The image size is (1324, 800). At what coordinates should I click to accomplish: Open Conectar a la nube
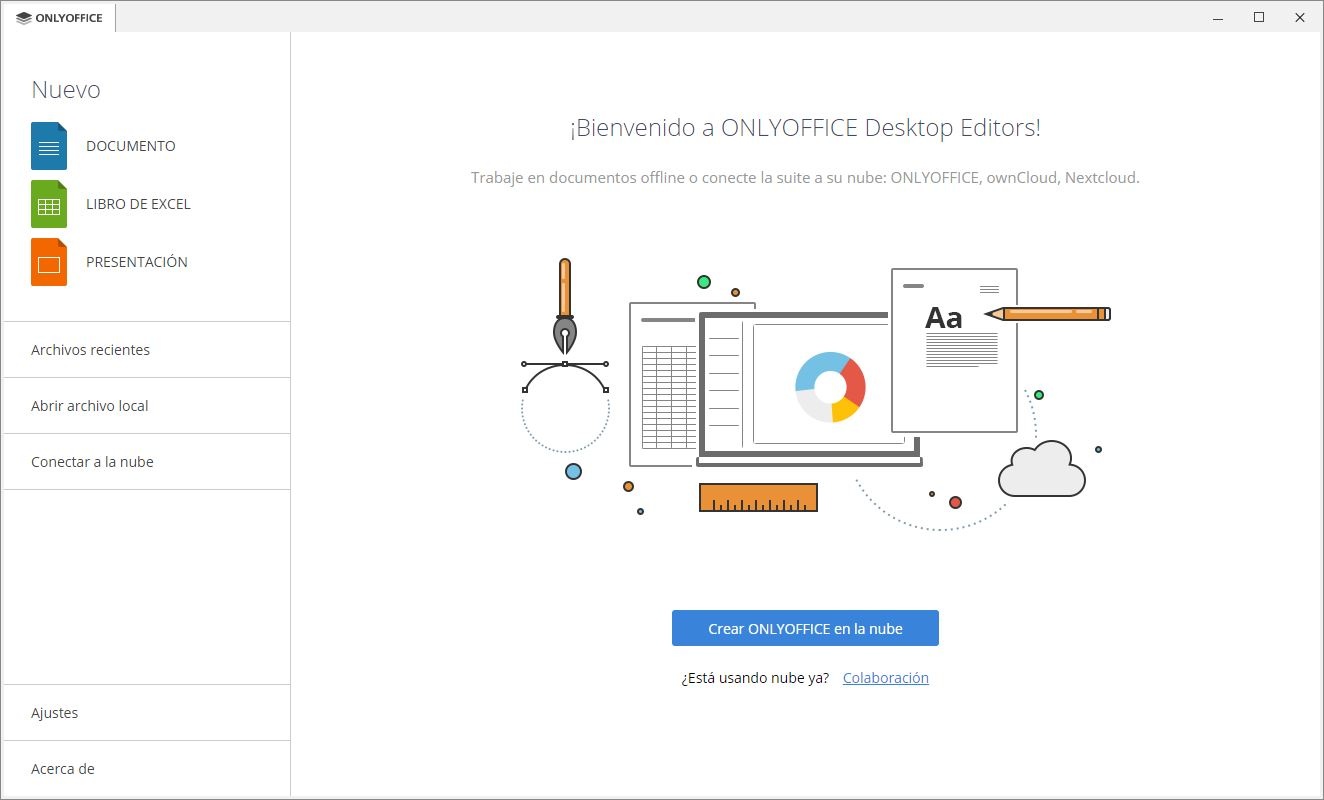[x=147, y=462]
